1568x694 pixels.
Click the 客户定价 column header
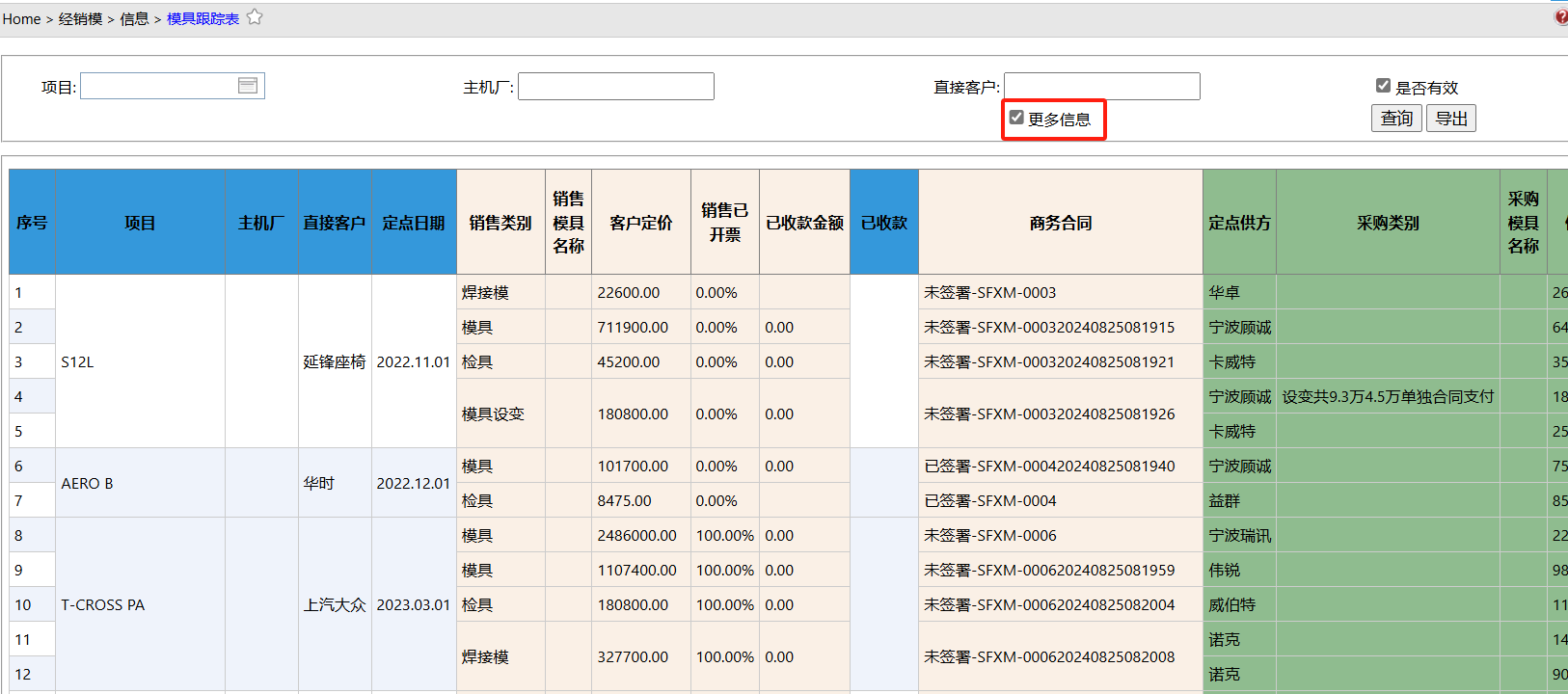click(x=641, y=223)
